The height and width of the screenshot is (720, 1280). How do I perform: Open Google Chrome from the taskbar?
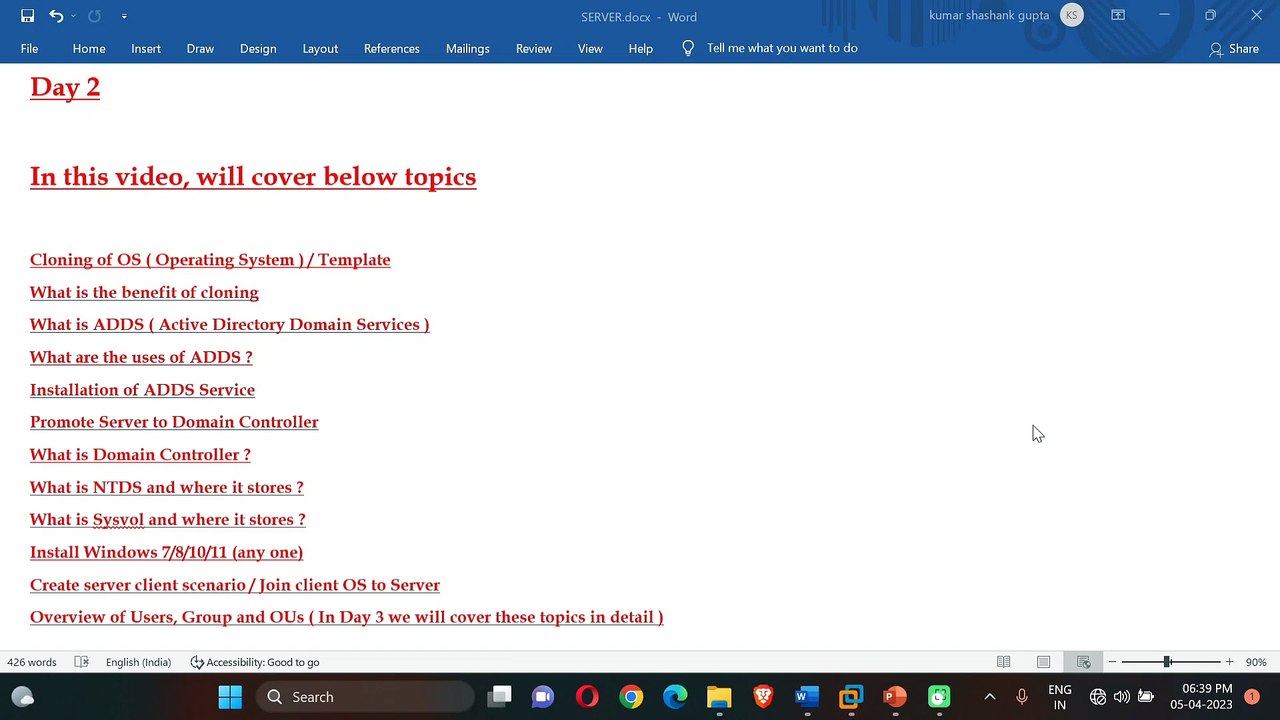point(631,697)
